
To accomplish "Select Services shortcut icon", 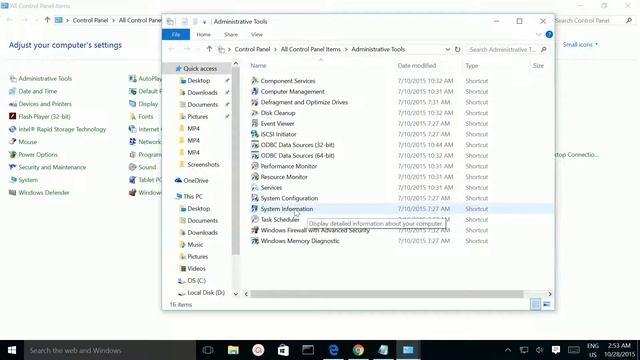I will [x=255, y=187].
